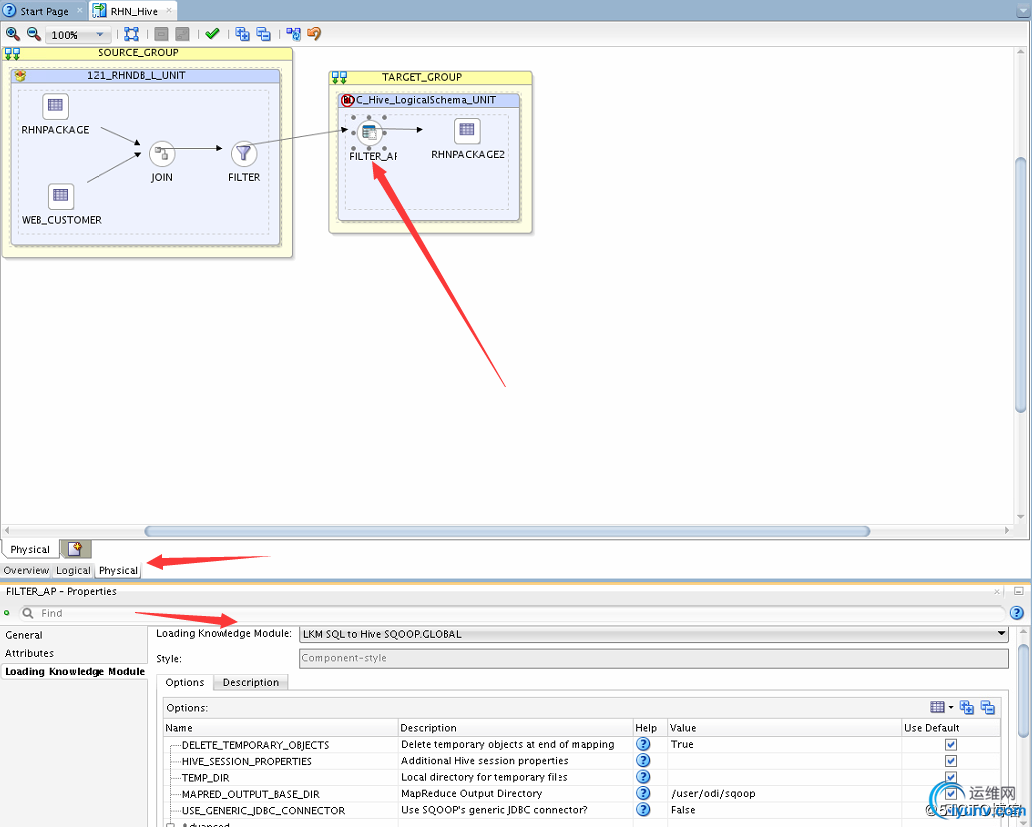This screenshot has height=827, width=1032.
Task: Select the RHNPACKAGE2 target table icon
Action: 467,130
